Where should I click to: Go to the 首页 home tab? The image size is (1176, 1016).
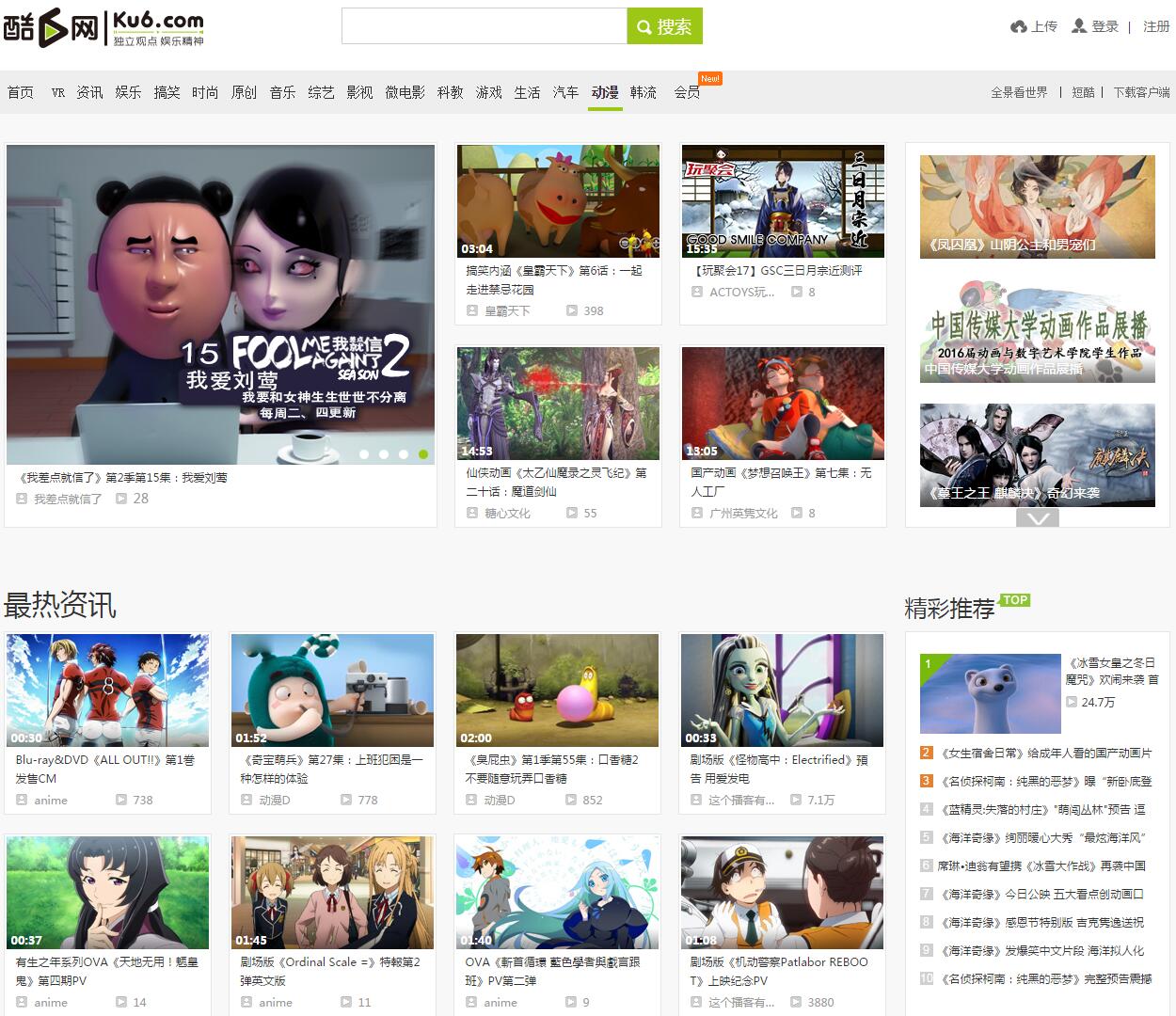click(20, 92)
